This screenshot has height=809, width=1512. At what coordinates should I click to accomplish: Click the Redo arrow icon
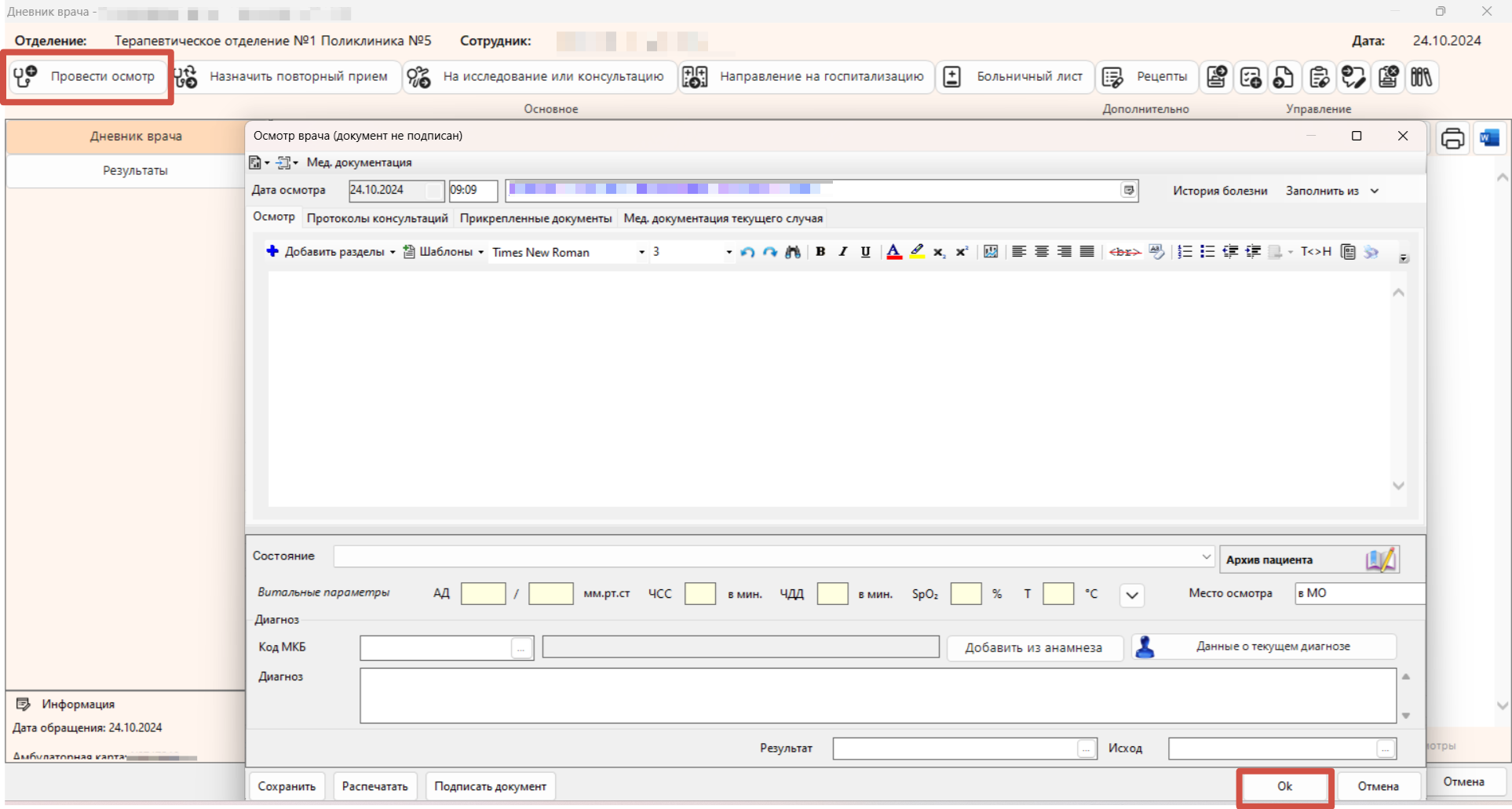pos(770,252)
